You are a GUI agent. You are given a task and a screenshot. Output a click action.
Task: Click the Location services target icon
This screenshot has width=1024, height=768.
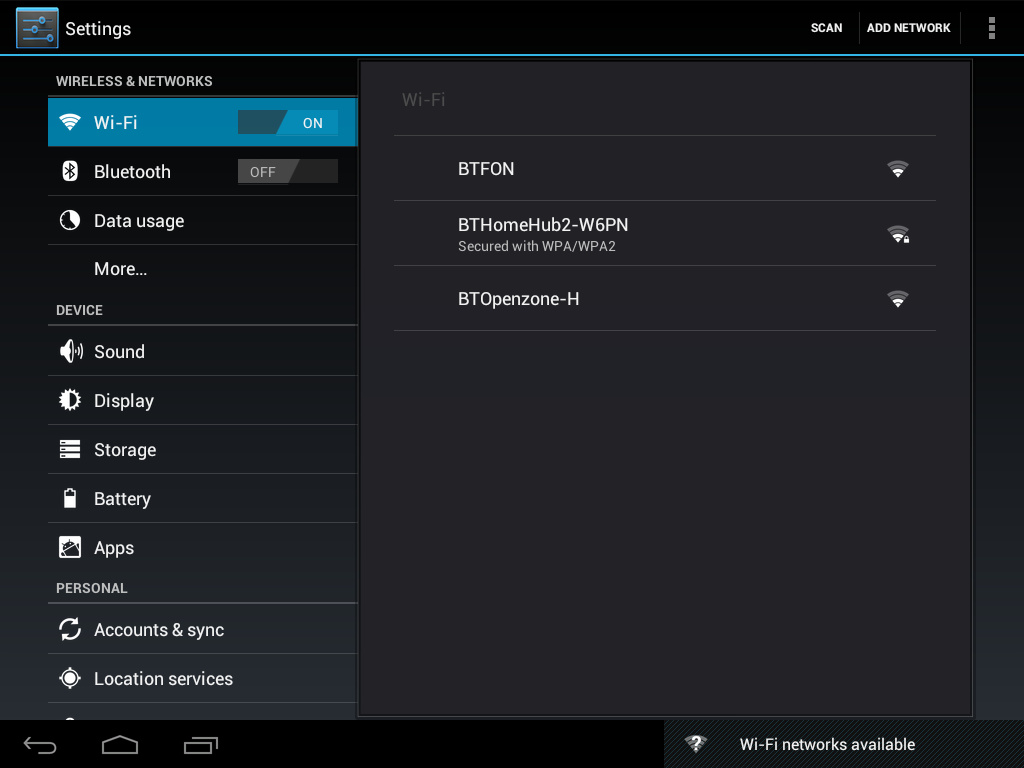tap(70, 679)
